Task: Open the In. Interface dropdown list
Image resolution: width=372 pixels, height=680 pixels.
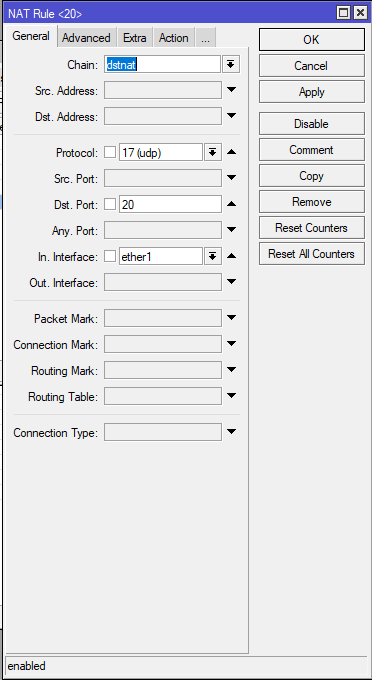Action: tap(212, 256)
